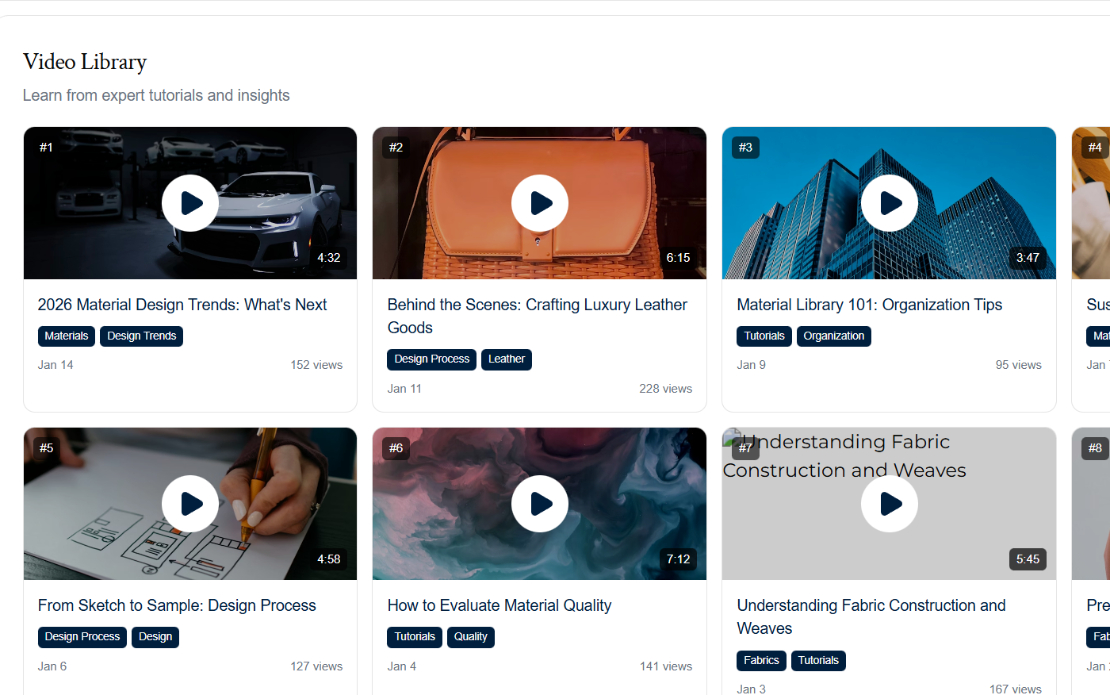1110x695 pixels.
Task: Click the '95 views' count
Action: 1019,365
